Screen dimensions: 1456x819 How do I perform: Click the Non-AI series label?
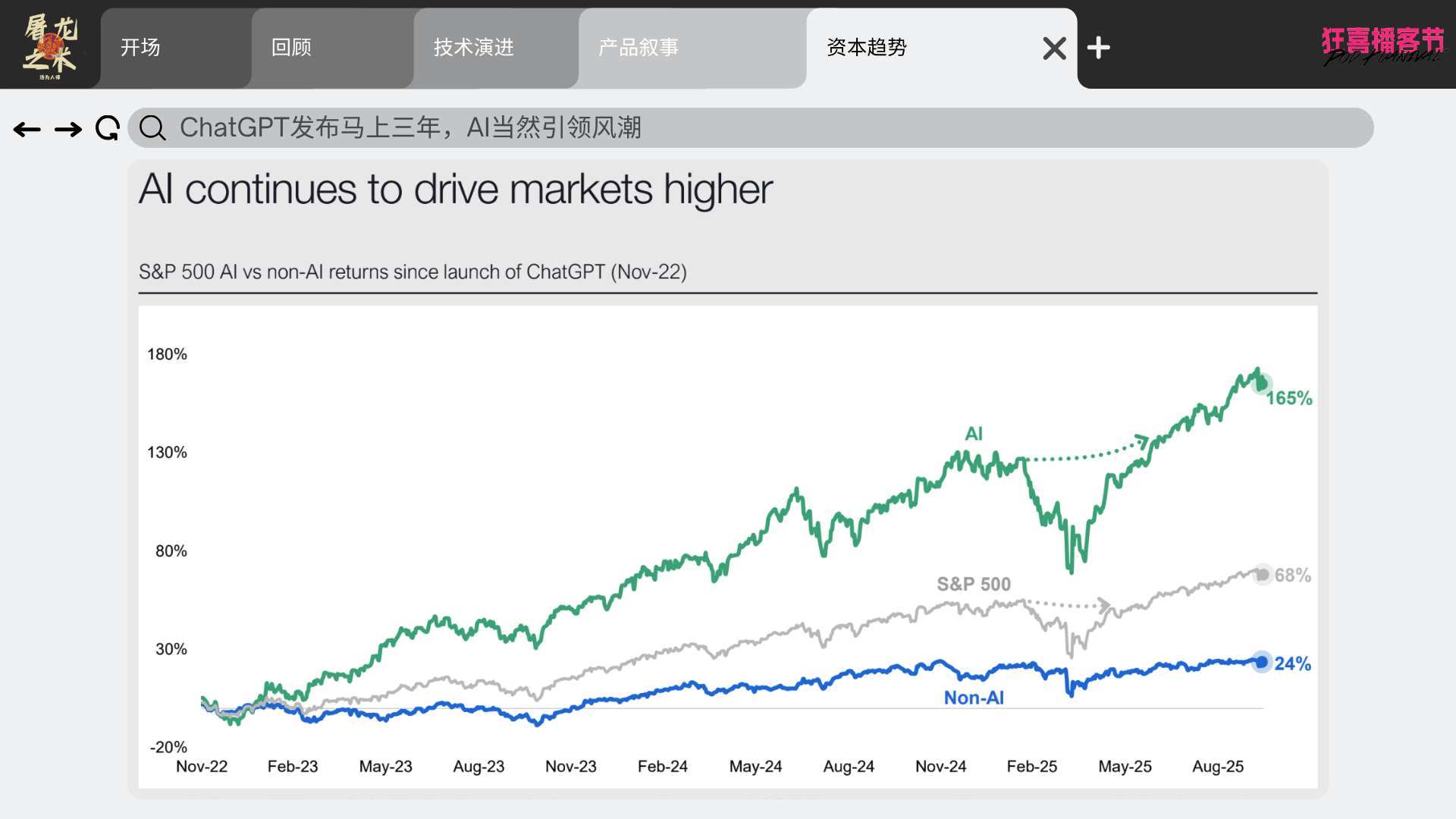coord(974,698)
